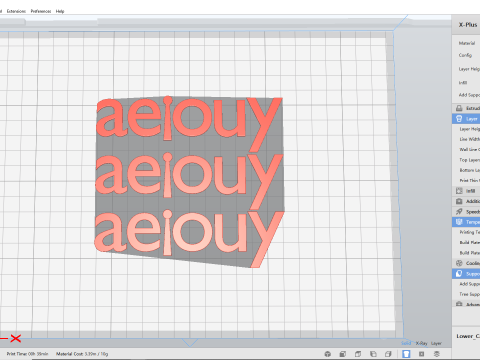480x360 pixels.
Task: Click the Temperature section icon
Action: click(x=459, y=222)
